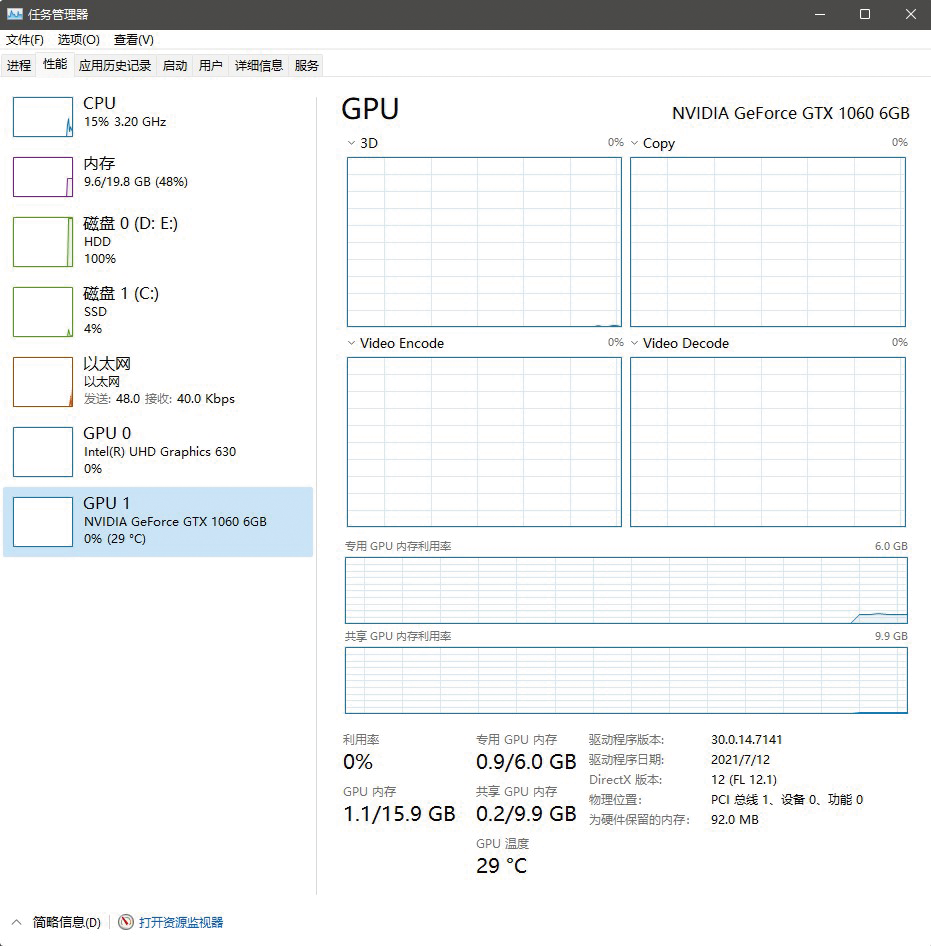Minimize the Task Manager window
This screenshot has width=931, height=946.
819,14
